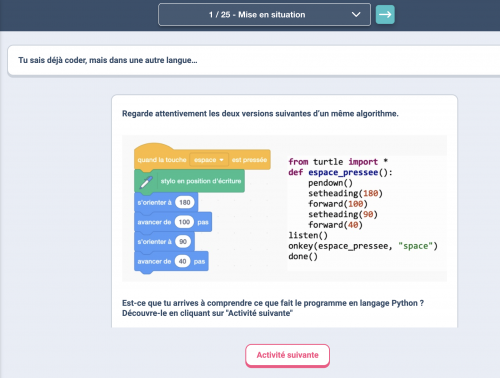Click the 'setheading(90)' code line
The width and height of the screenshot is (500, 378).
(343, 214)
